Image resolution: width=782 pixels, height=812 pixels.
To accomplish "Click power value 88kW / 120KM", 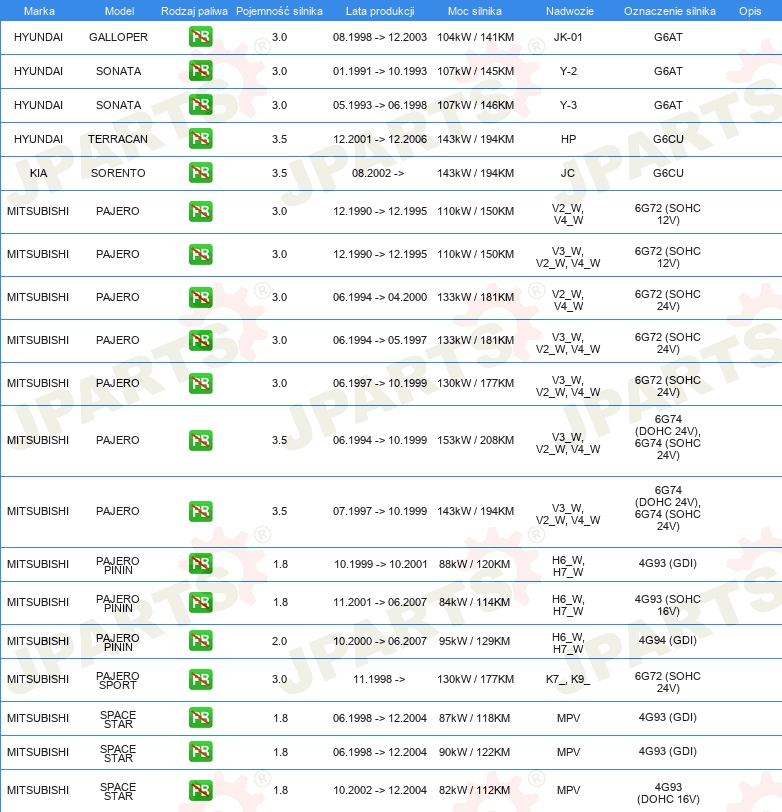I will coord(474,564).
